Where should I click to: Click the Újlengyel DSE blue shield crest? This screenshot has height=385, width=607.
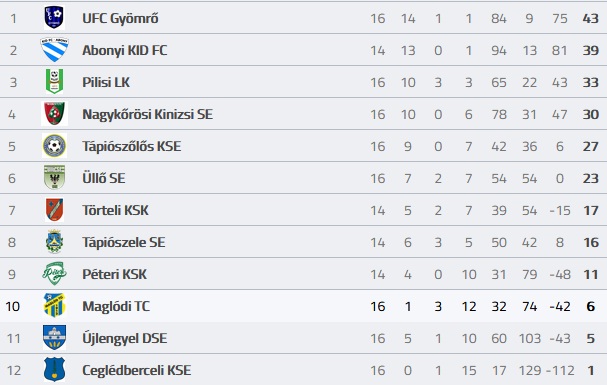coord(54,337)
